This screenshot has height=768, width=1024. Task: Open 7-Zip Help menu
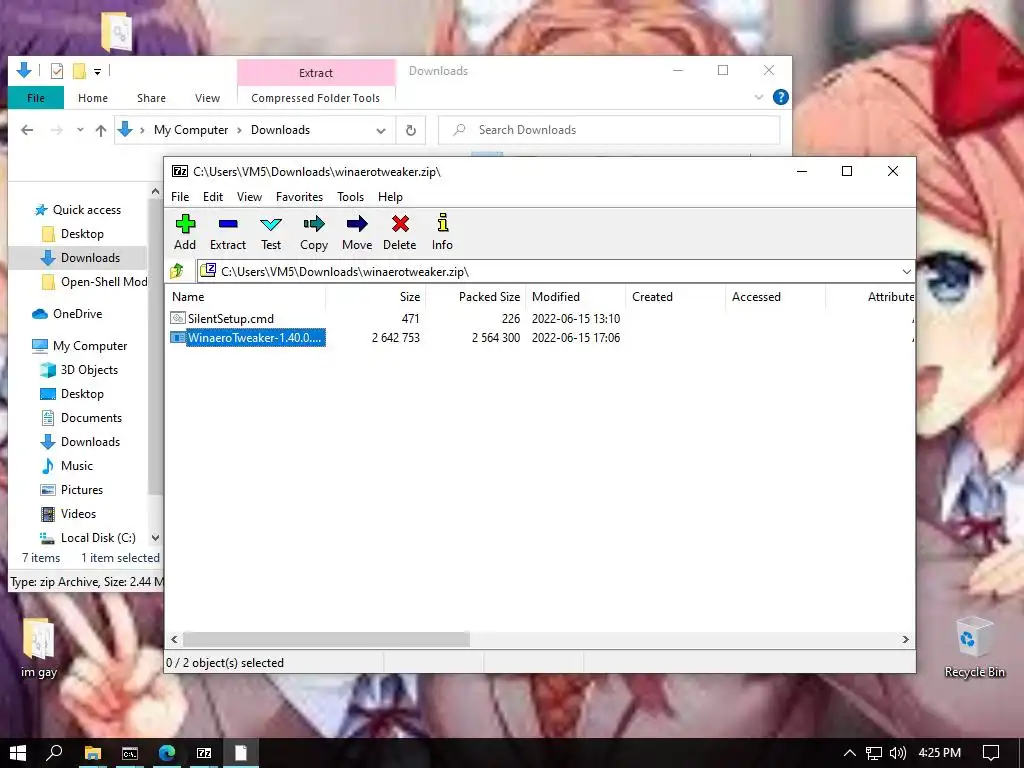tap(390, 197)
